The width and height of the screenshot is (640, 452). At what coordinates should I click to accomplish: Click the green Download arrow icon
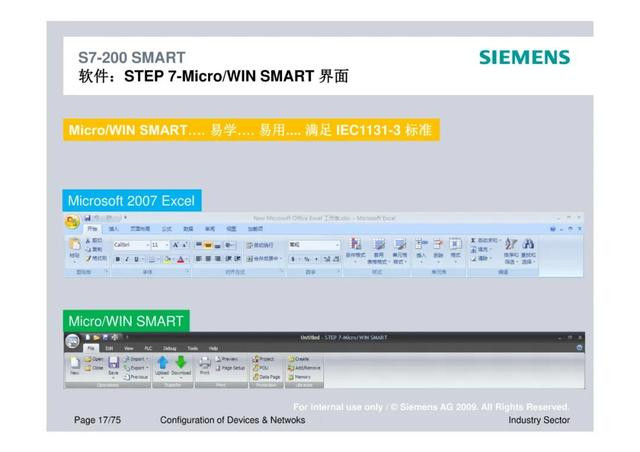click(181, 362)
